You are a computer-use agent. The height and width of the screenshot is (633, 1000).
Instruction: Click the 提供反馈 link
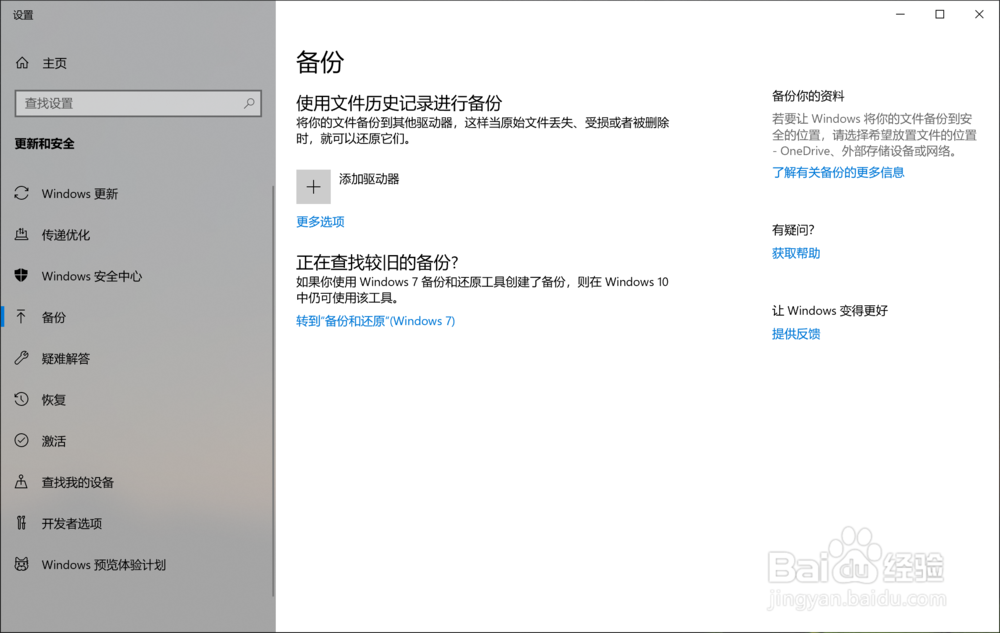point(796,333)
